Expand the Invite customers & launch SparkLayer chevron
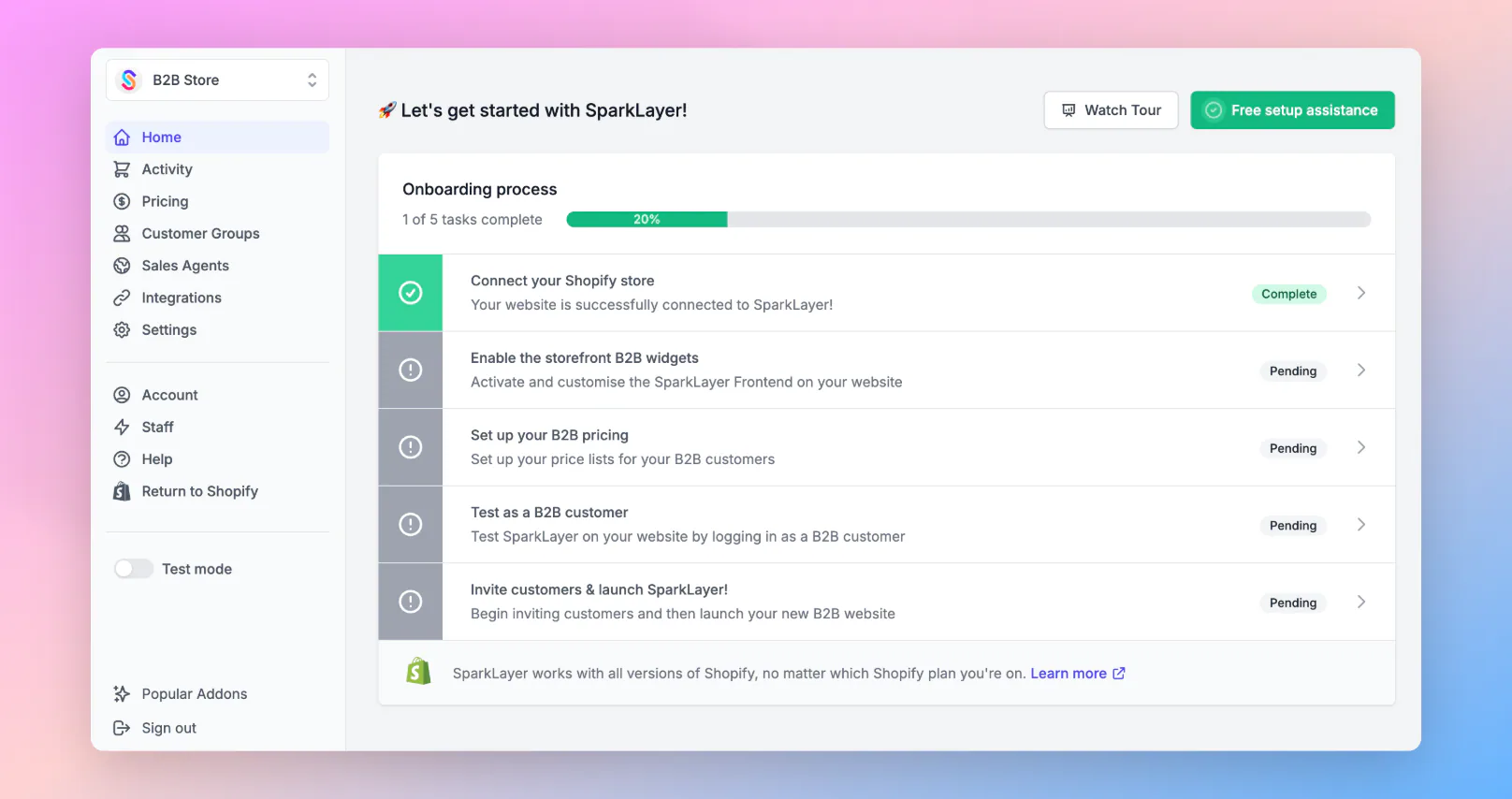The width and height of the screenshot is (1512, 799). pyautogui.click(x=1361, y=602)
